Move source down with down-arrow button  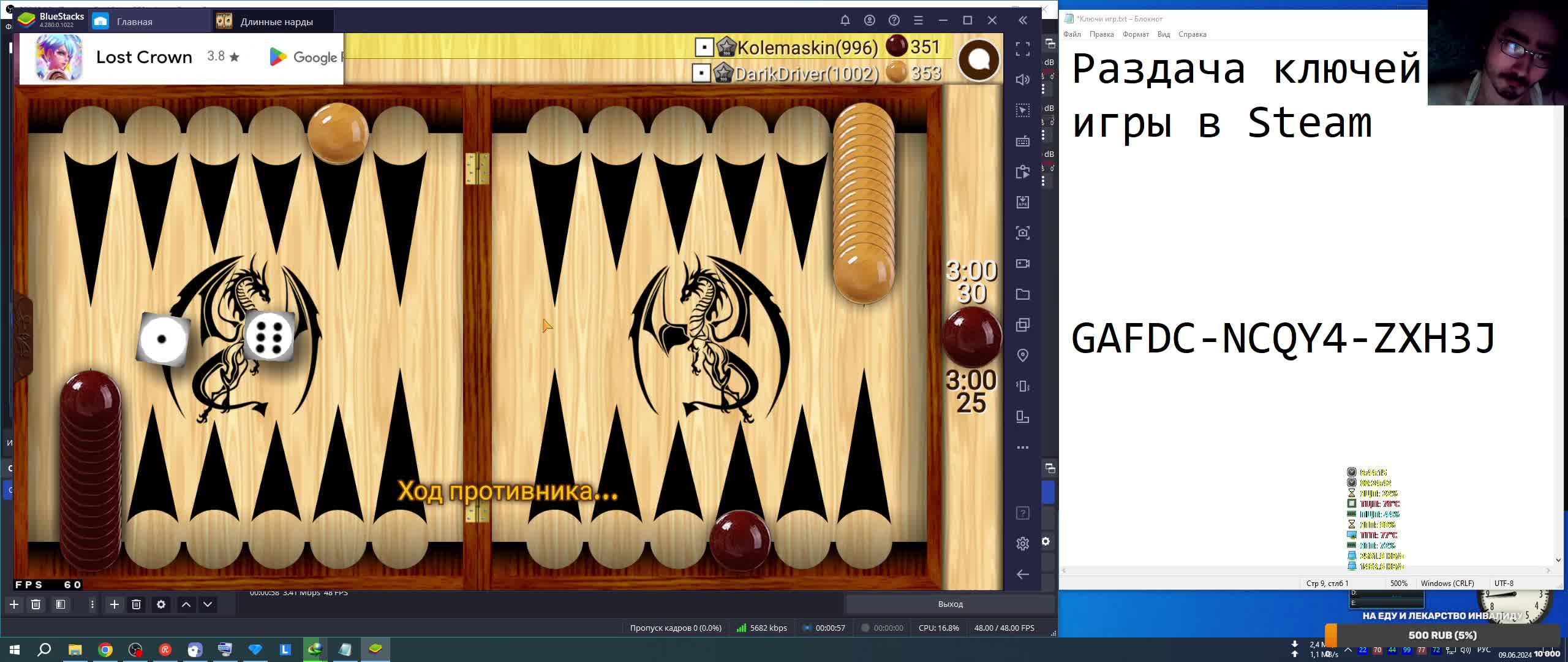pyautogui.click(x=208, y=604)
